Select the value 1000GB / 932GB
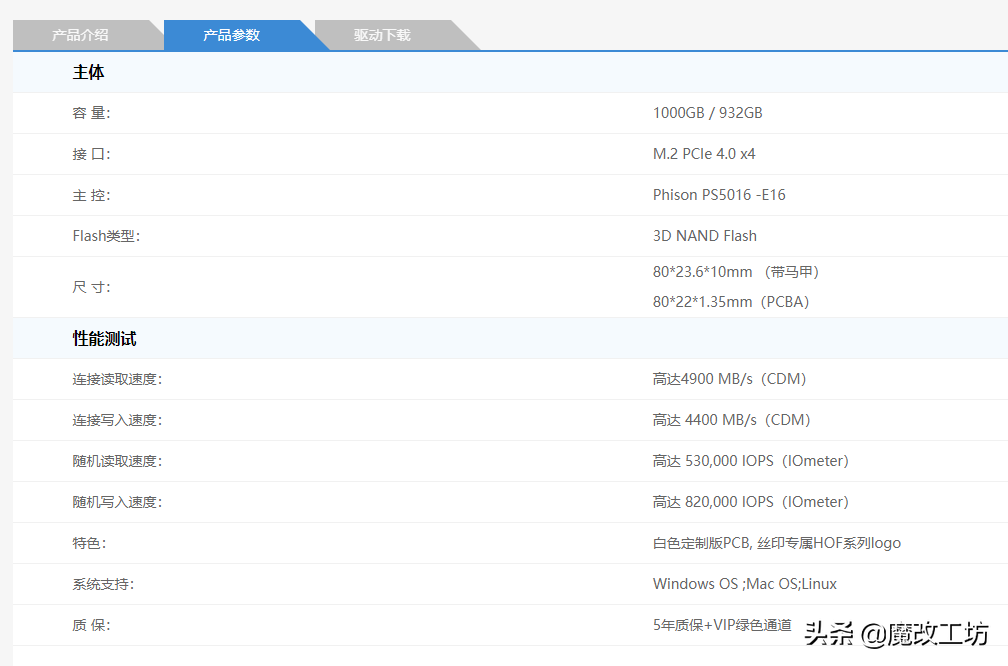The height and width of the screenshot is (666, 1008). 708,113
